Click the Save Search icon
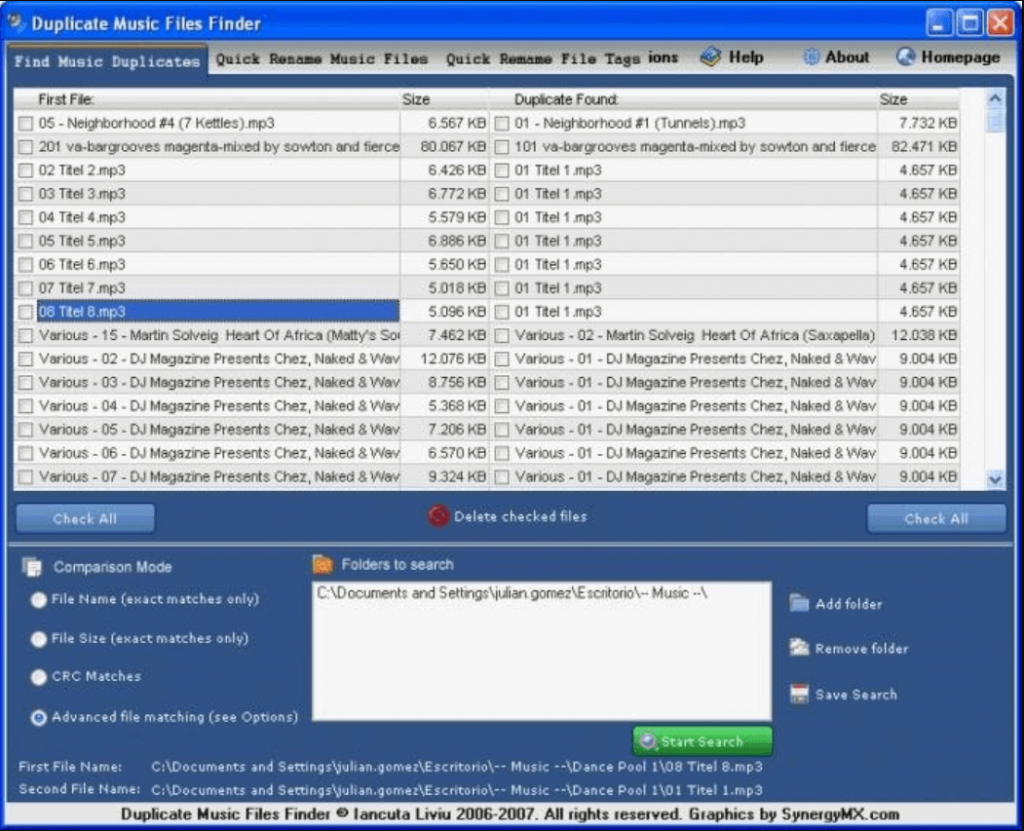This screenshot has height=831, width=1024. 801,693
